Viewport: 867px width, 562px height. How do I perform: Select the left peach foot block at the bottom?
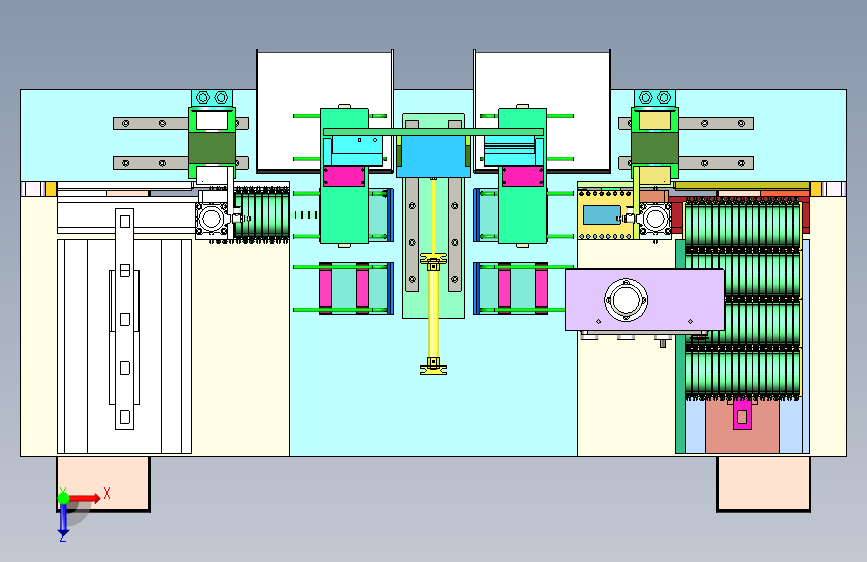click(x=103, y=483)
